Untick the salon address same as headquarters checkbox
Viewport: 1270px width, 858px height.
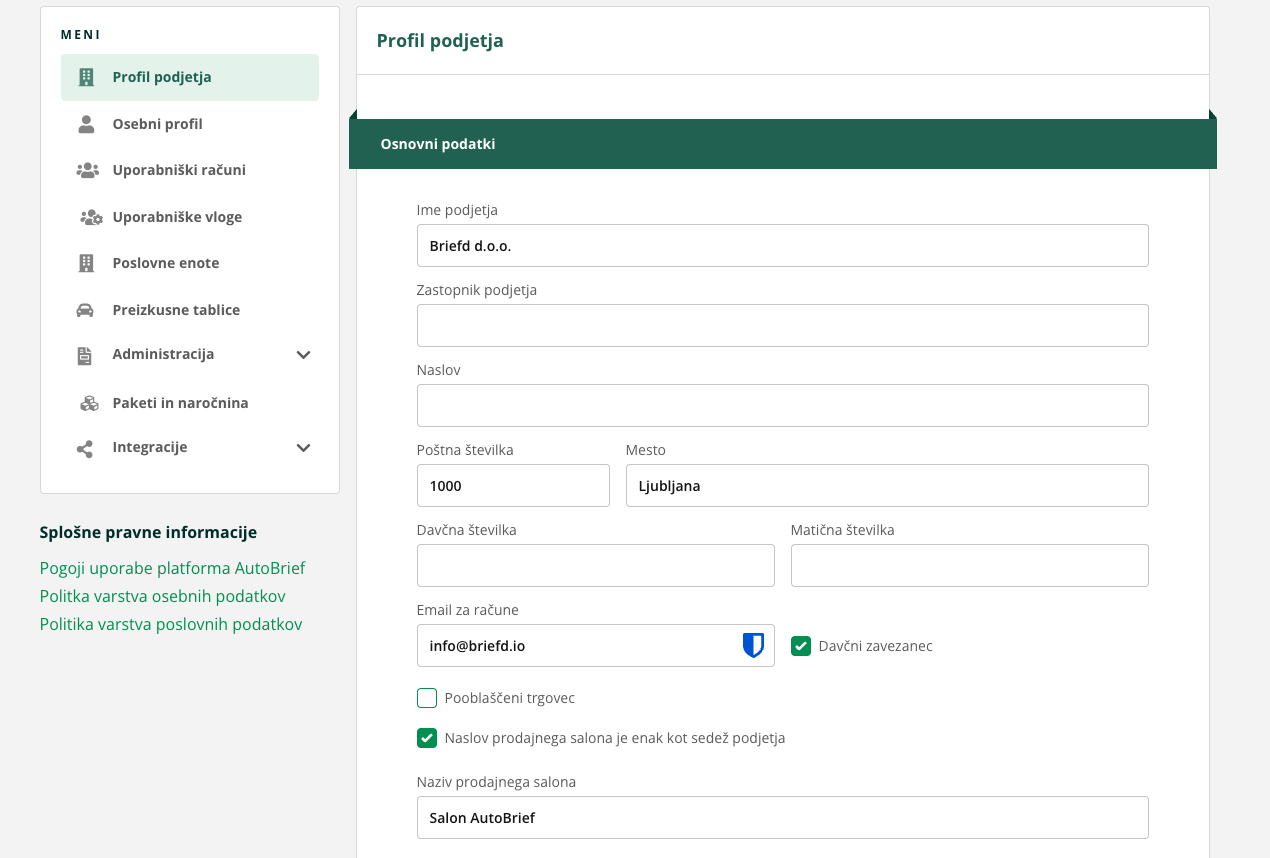(x=427, y=738)
